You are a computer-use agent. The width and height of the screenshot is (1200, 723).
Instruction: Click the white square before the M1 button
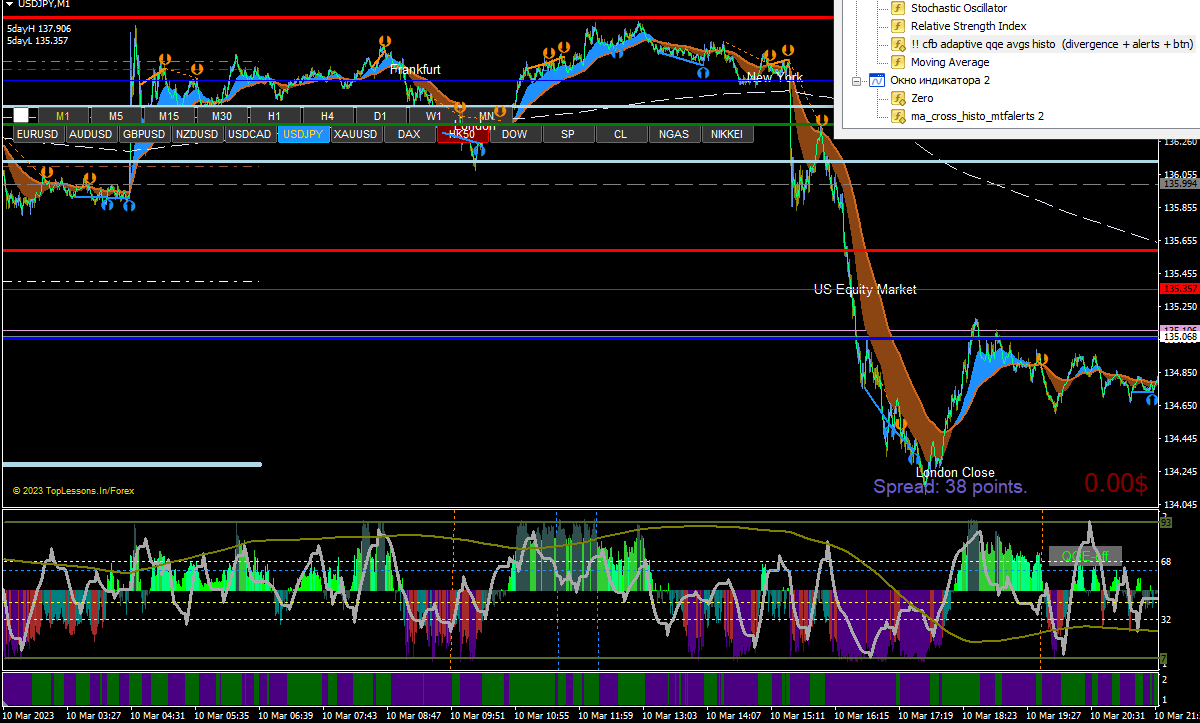[21, 115]
